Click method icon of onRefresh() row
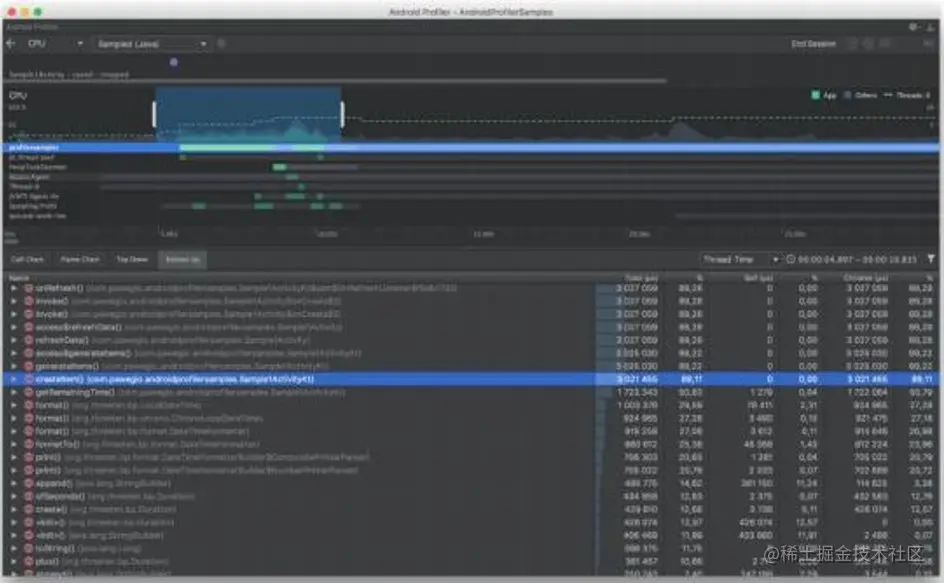This screenshot has width=944, height=584. (28, 288)
